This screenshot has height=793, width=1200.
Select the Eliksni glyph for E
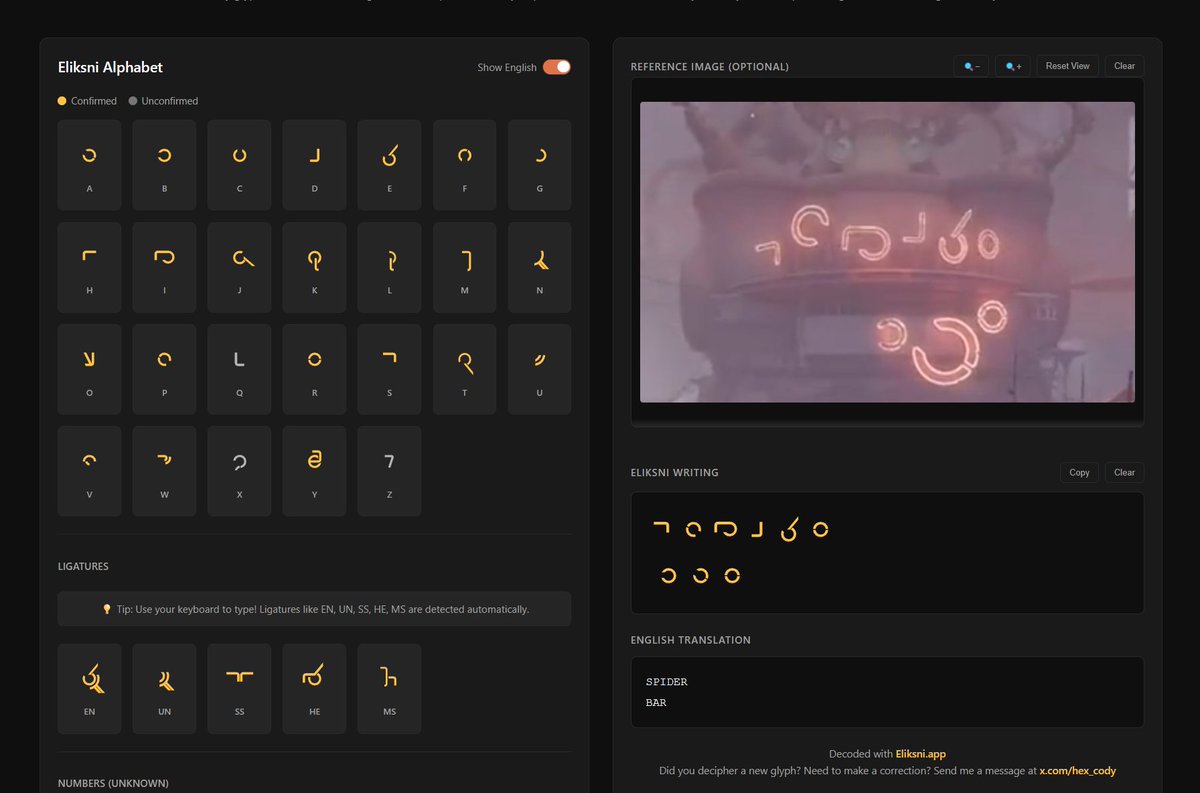point(389,165)
